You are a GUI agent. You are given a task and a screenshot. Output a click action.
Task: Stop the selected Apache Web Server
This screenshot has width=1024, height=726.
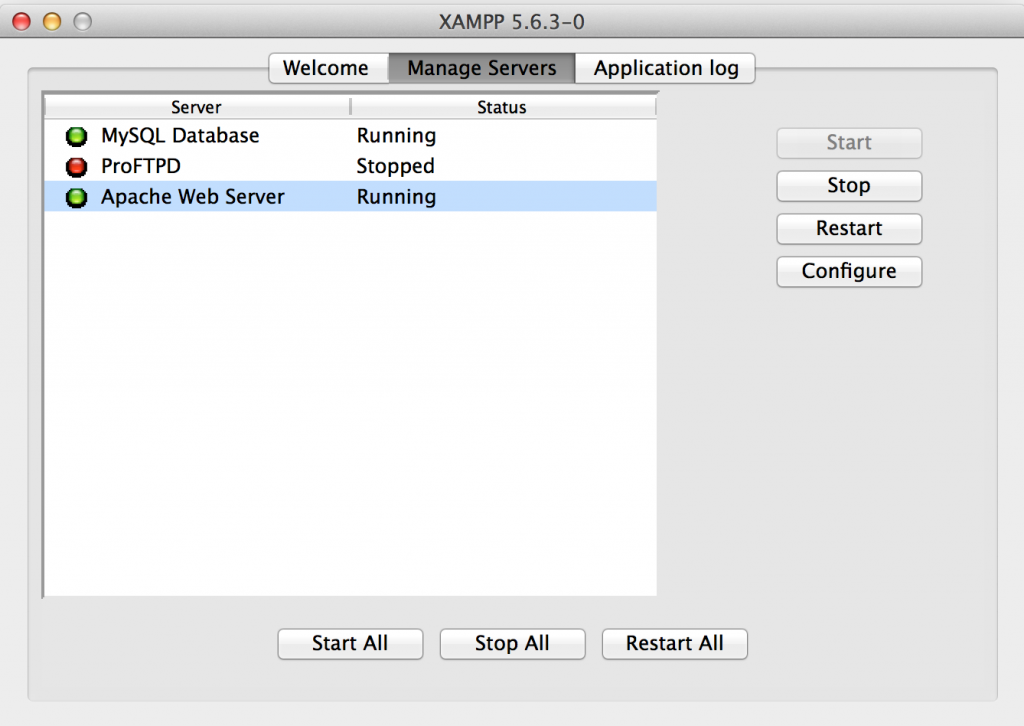click(x=849, y=185)
